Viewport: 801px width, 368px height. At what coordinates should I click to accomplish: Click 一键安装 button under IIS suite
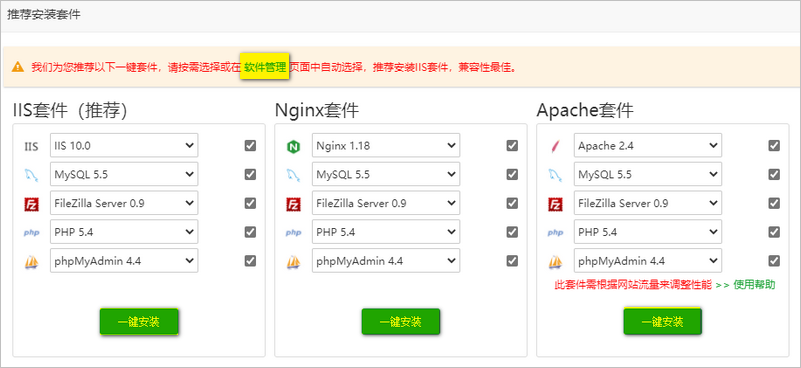pos(139,321)
